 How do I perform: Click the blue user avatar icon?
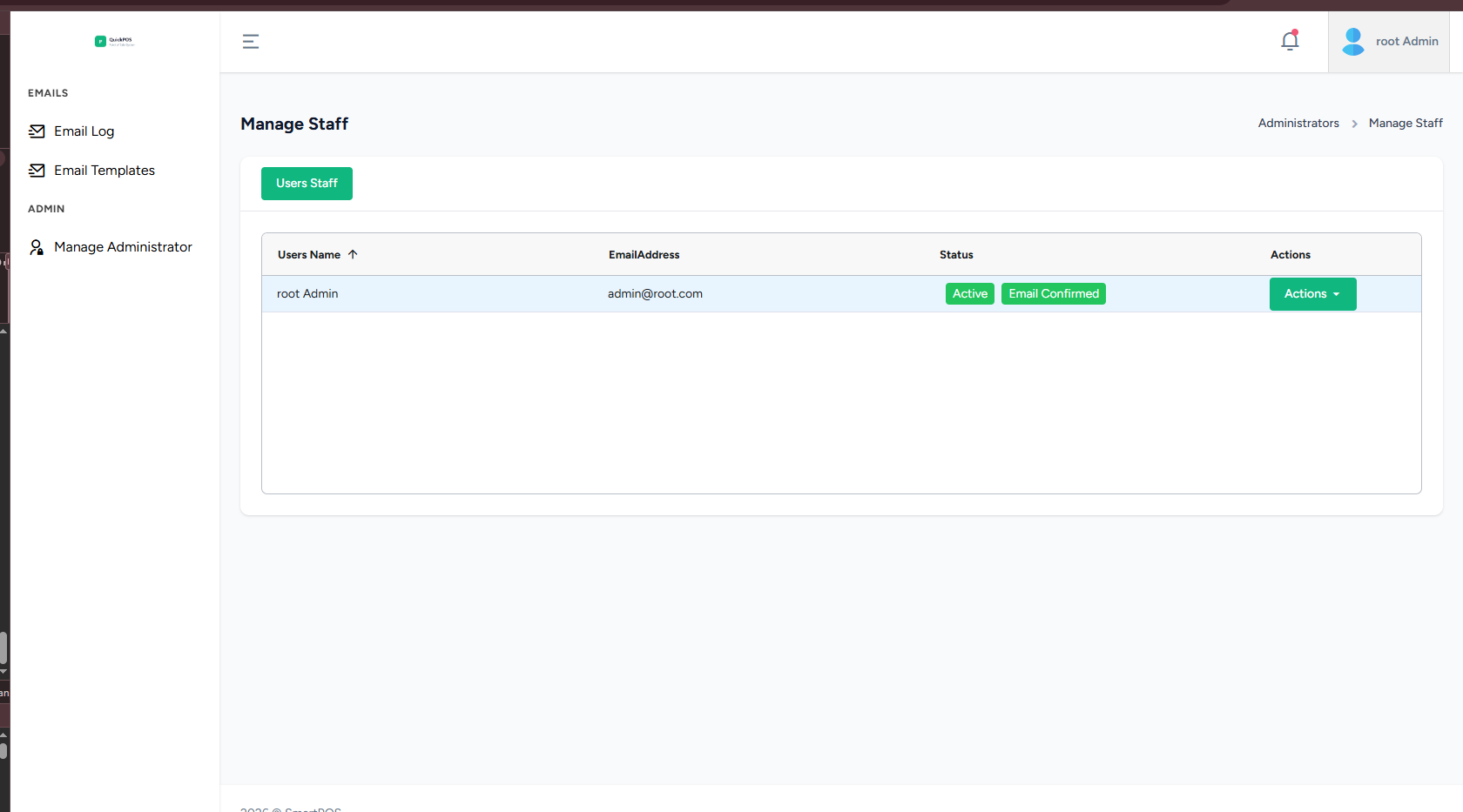click(x=1353, y=42)
